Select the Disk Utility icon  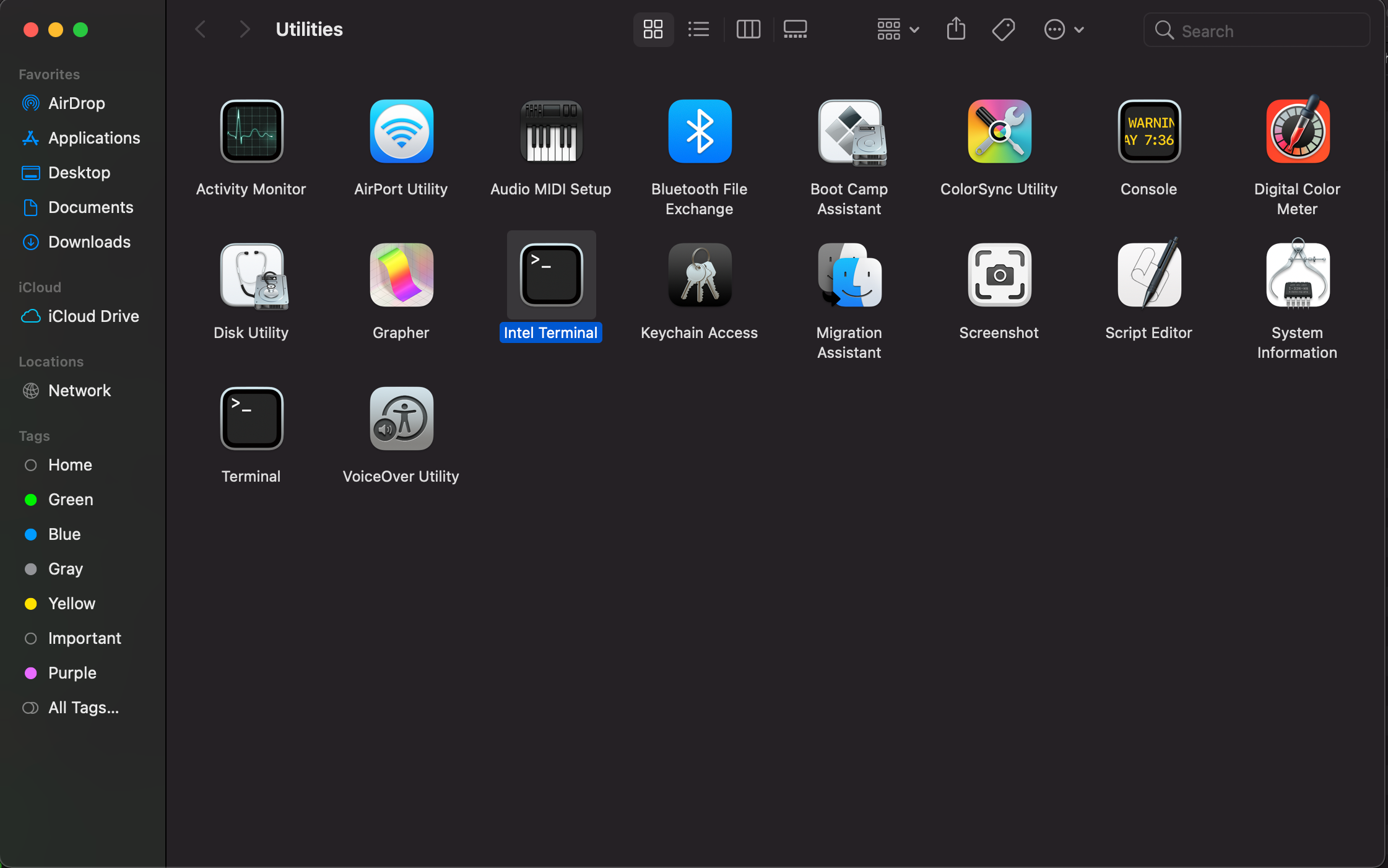click(x=253, y=276)
